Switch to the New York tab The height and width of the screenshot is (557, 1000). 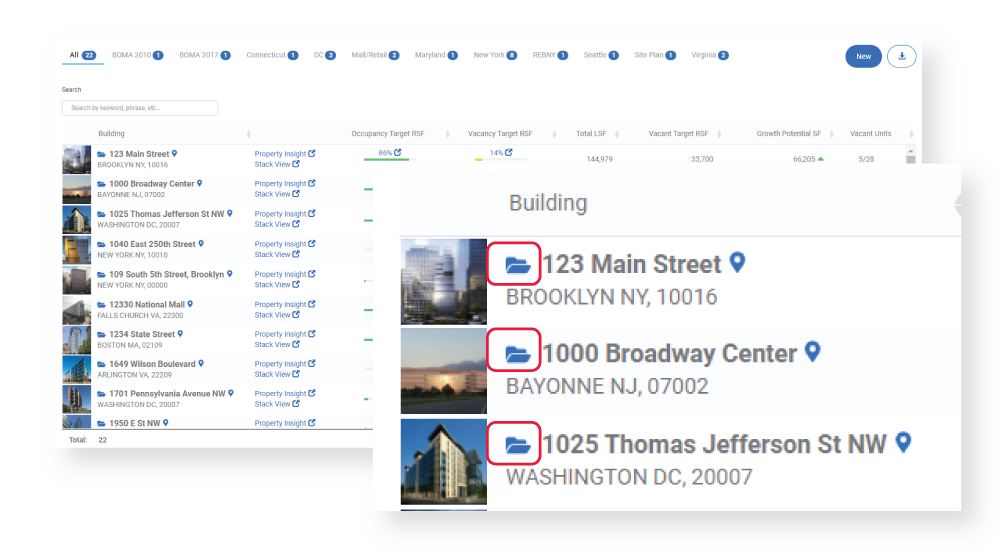[495, 56]
